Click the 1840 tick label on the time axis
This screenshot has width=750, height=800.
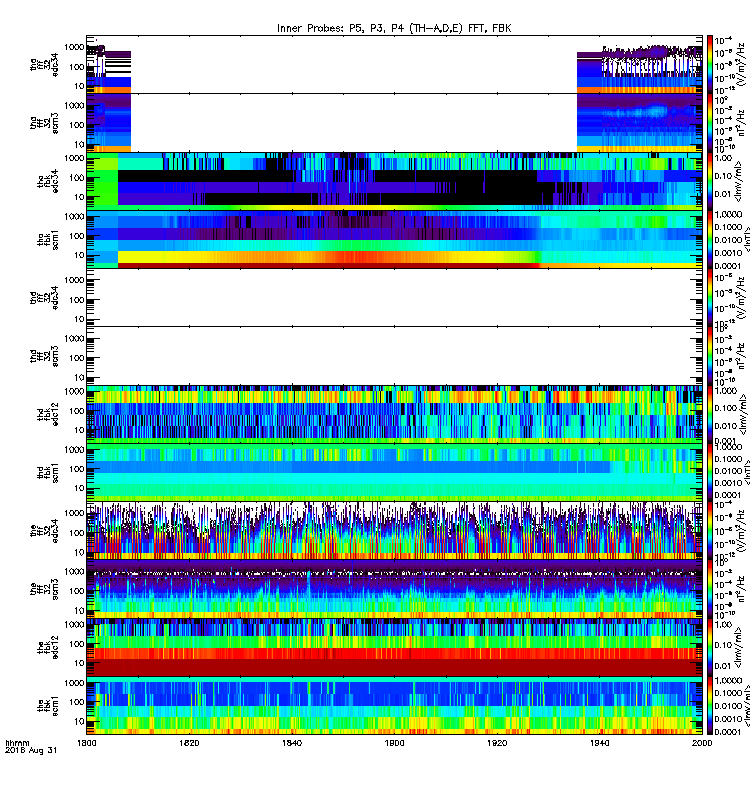pos(292,743)
